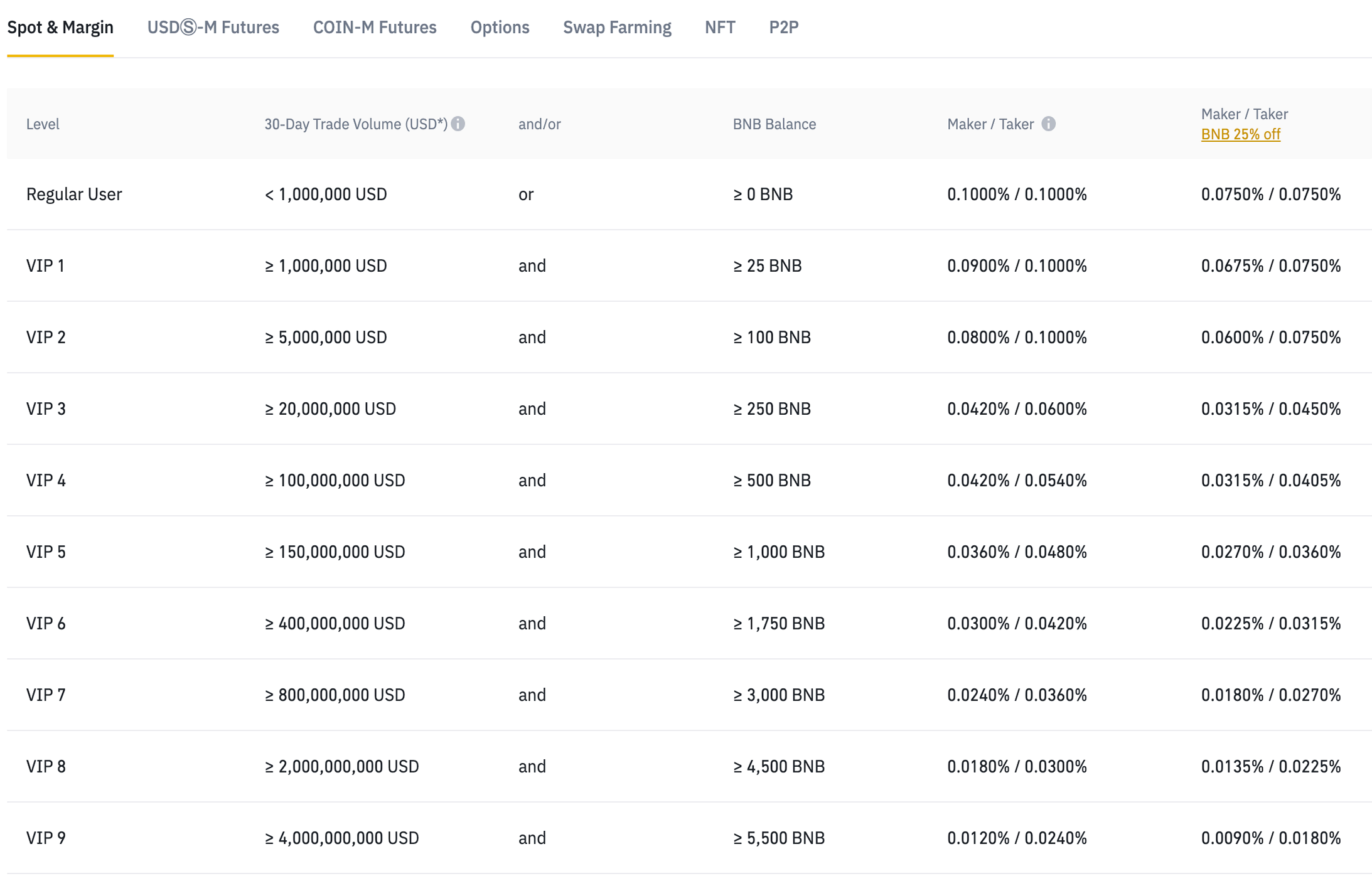Select the Spot & Margin tab
The width and height of the screenshot is (1372, 876).
tap(60, 28)
